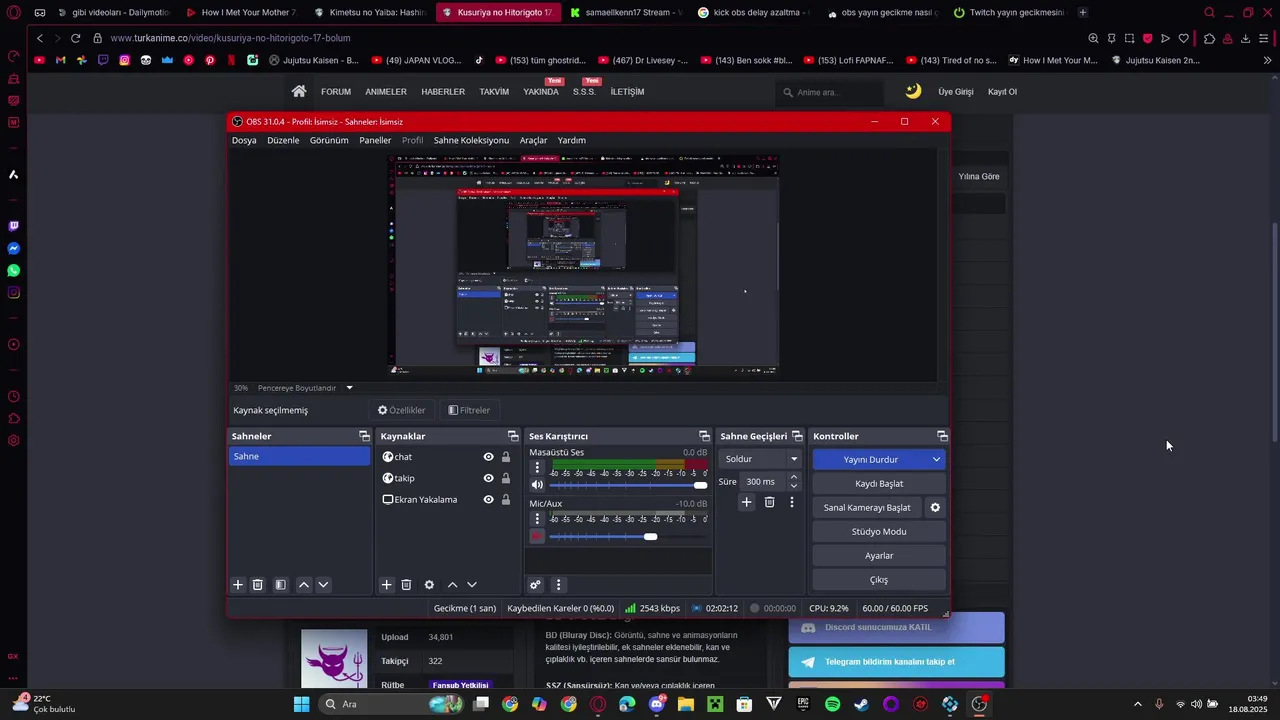The image size is (1280, 720).
Task: Delete scene transition with trash icon
Action: [x=769, y=502]
